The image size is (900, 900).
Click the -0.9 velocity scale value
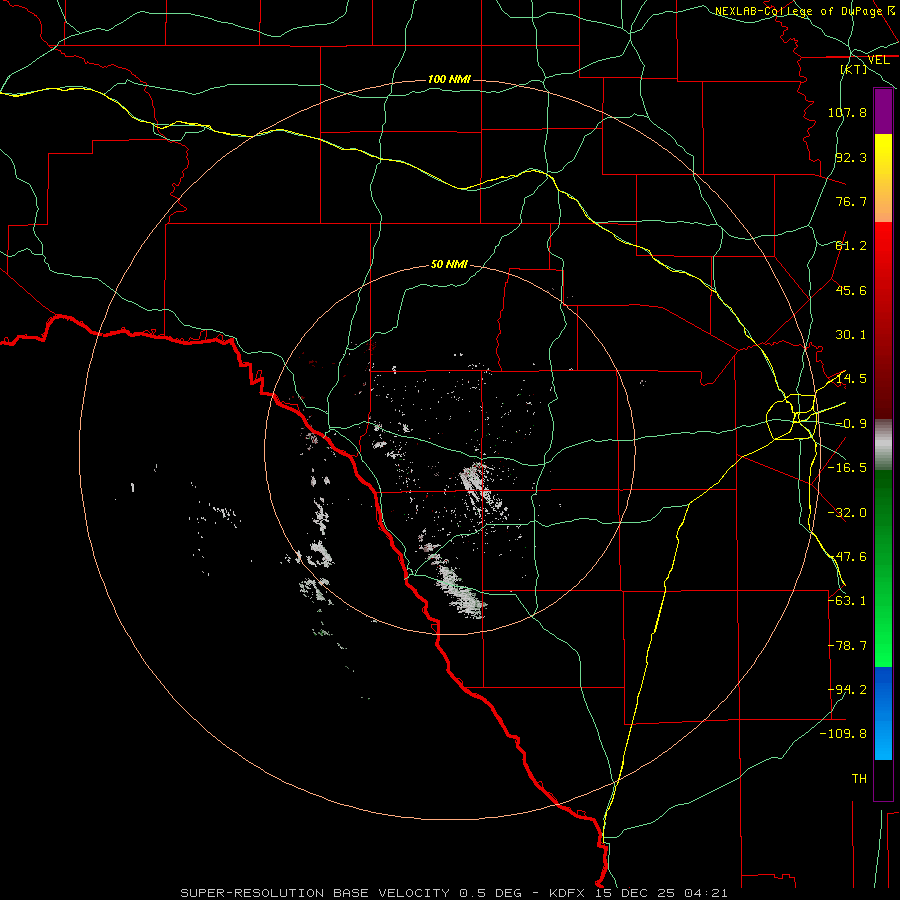coord(851,424)
